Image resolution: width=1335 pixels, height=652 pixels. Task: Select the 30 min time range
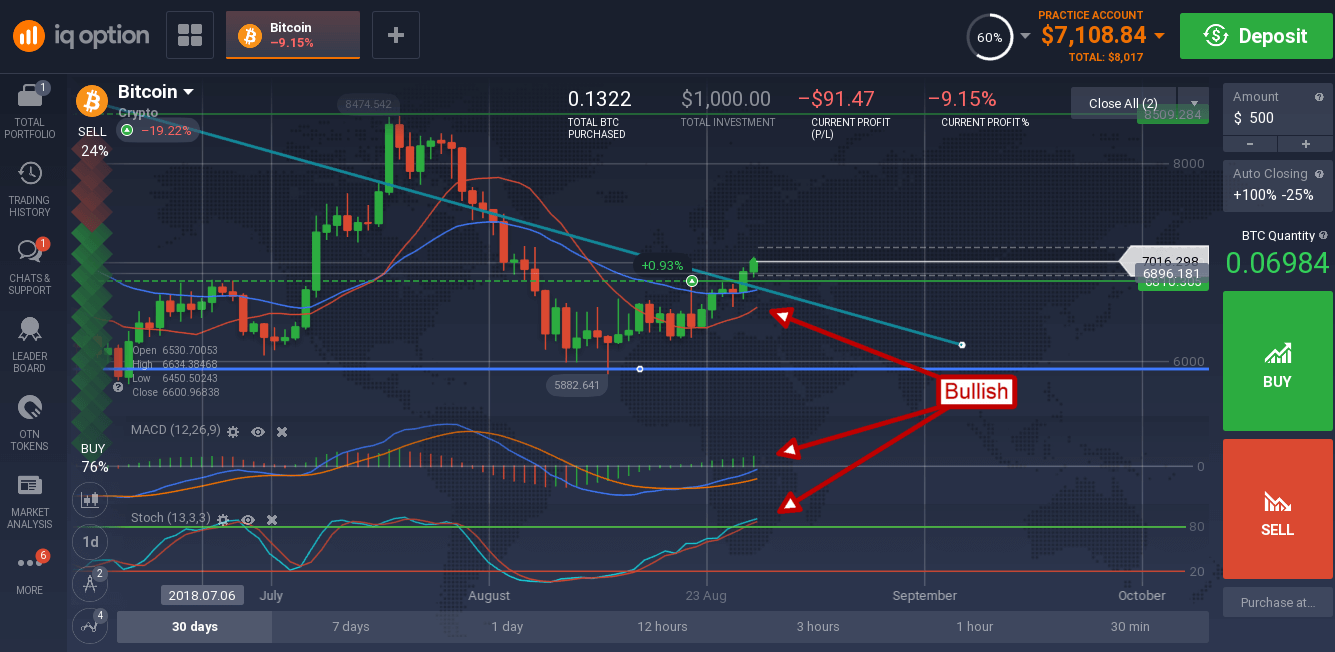pos(1130,627)
